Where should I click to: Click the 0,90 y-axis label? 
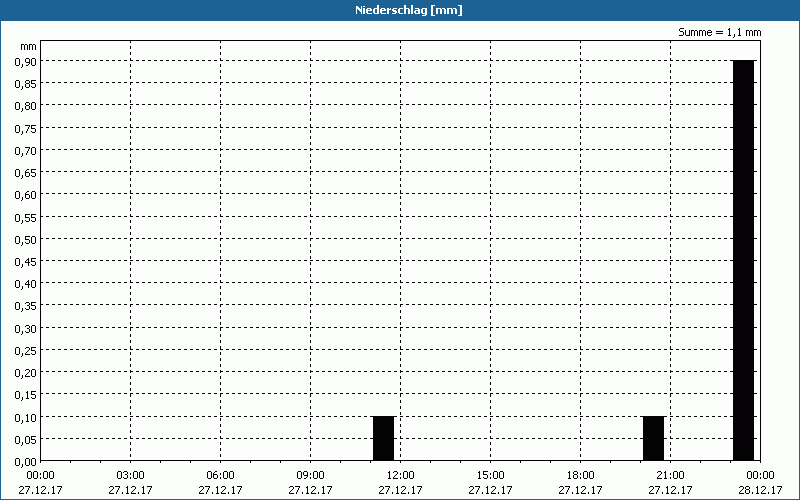pos(26,61)
